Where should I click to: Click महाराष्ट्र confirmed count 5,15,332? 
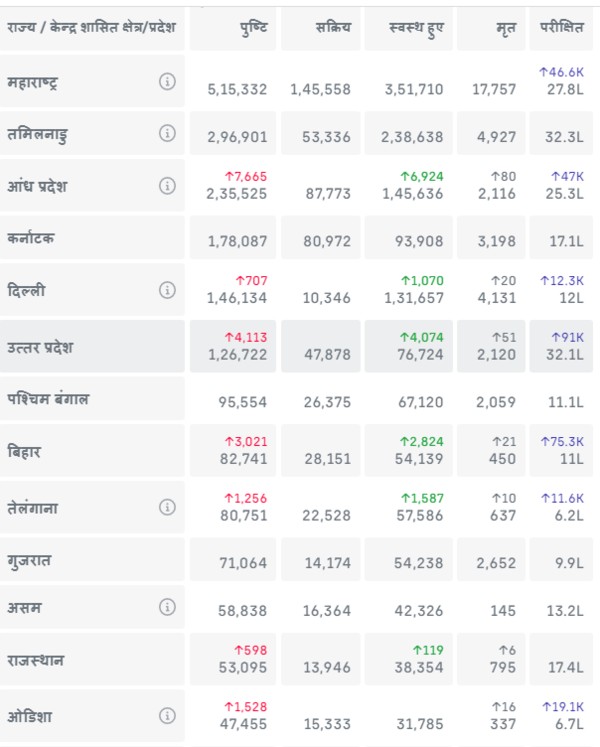(237, 89)
